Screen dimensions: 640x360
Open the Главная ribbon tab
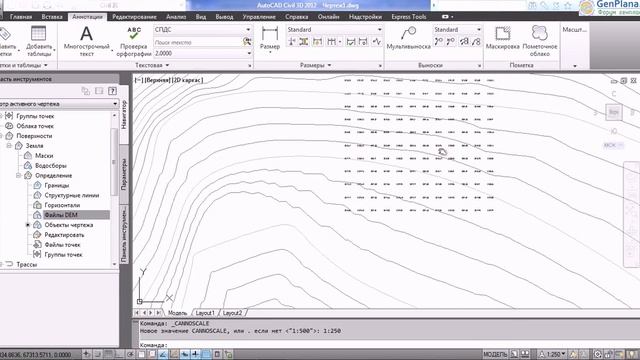coord(21,17)
